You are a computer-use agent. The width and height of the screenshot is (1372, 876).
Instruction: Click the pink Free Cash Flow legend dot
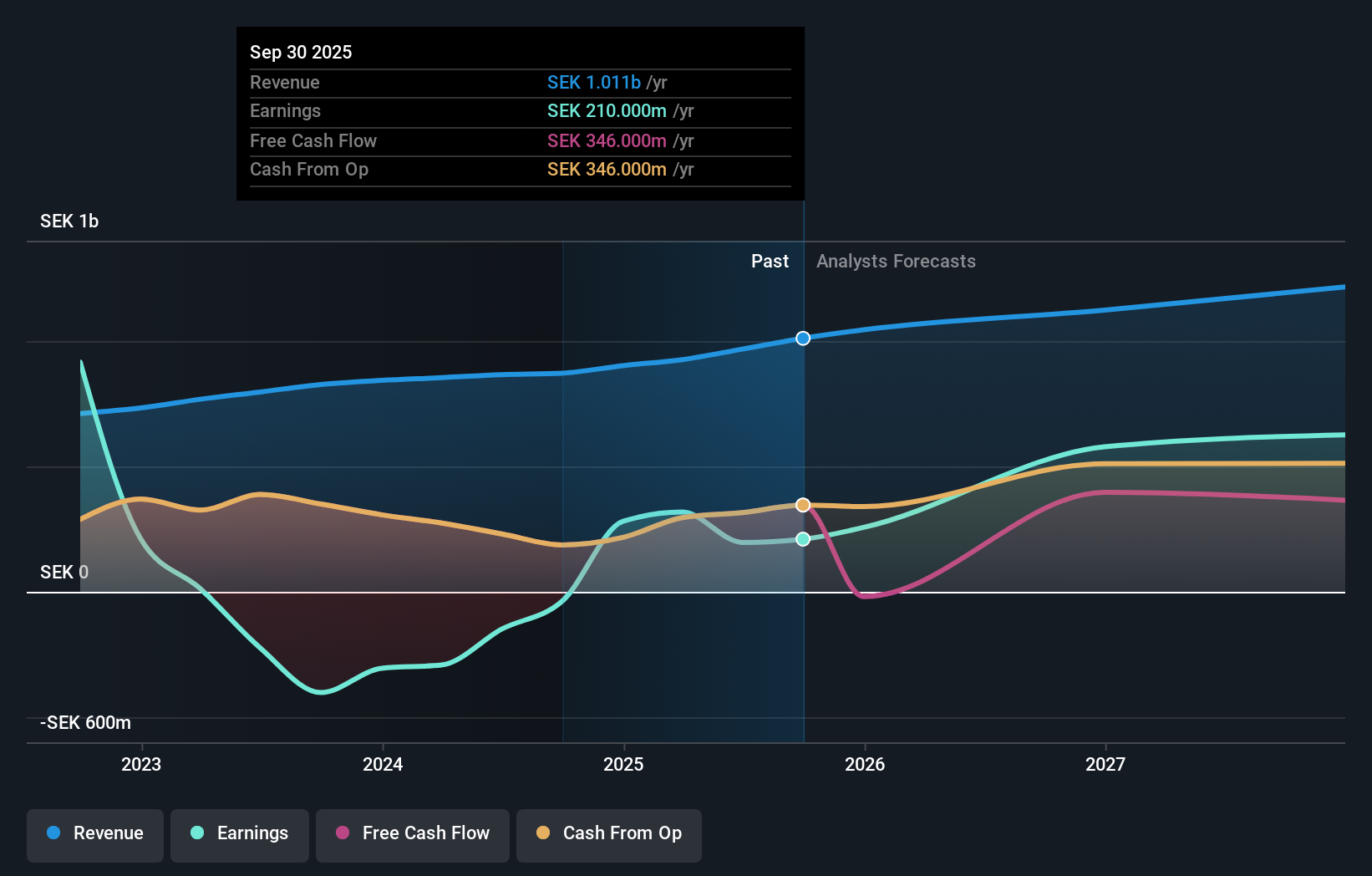[x=343, y=833]
